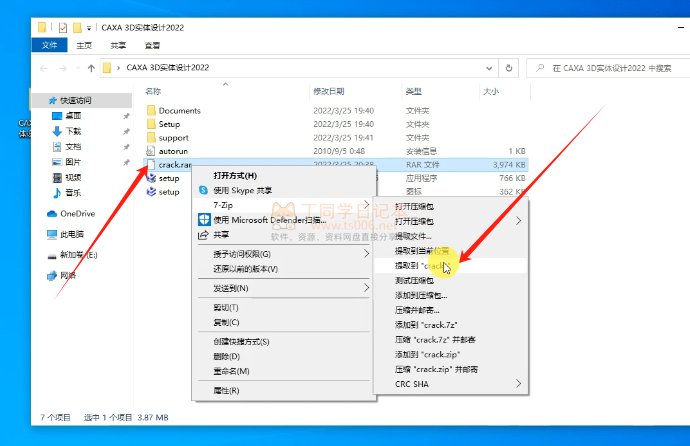Click the new folder icon in title bar
Viewport: 690px width, 446px height.
click(77, 28)
